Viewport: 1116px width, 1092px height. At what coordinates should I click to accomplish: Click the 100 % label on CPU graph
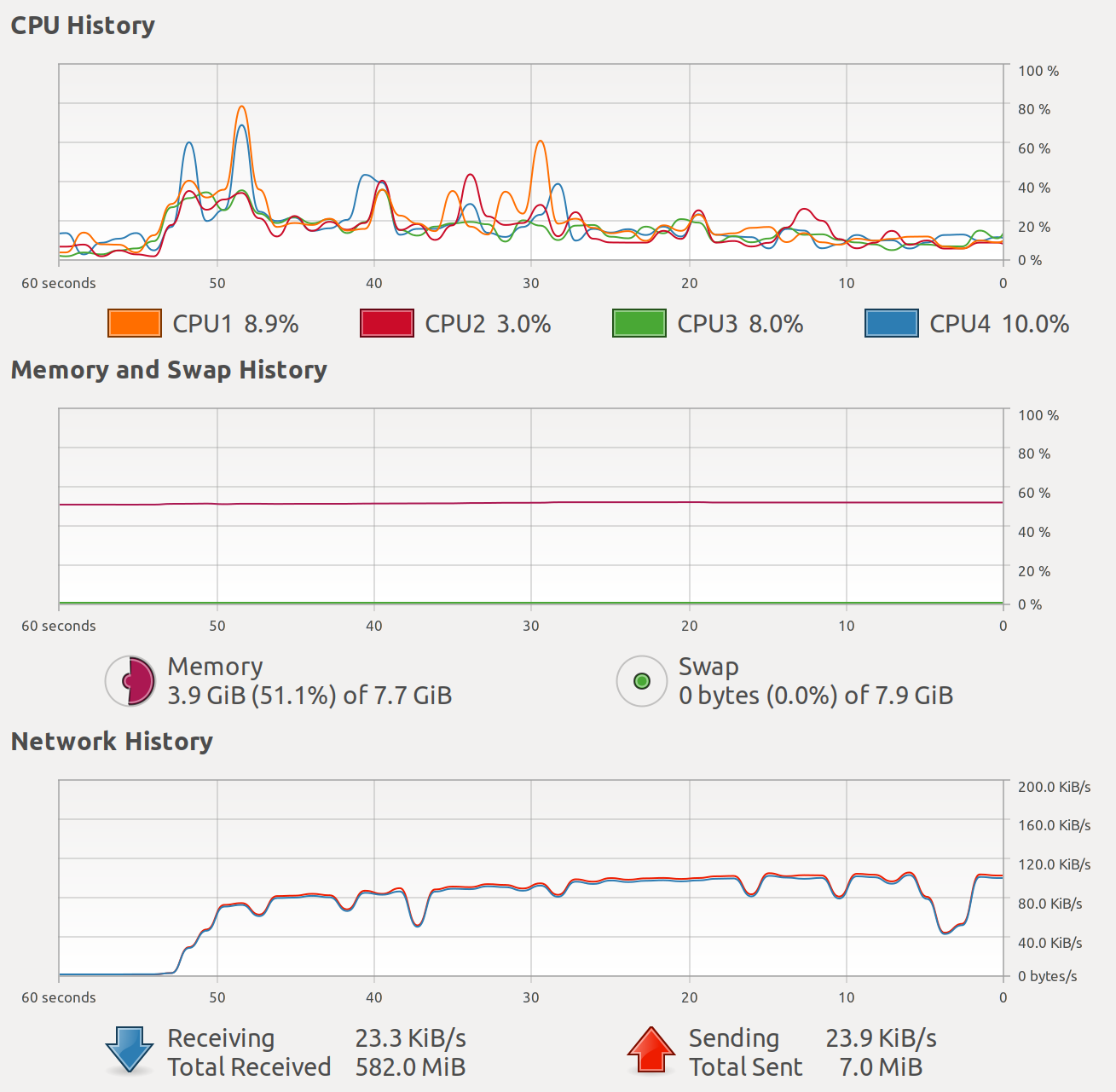click(x=1038, y=71)
